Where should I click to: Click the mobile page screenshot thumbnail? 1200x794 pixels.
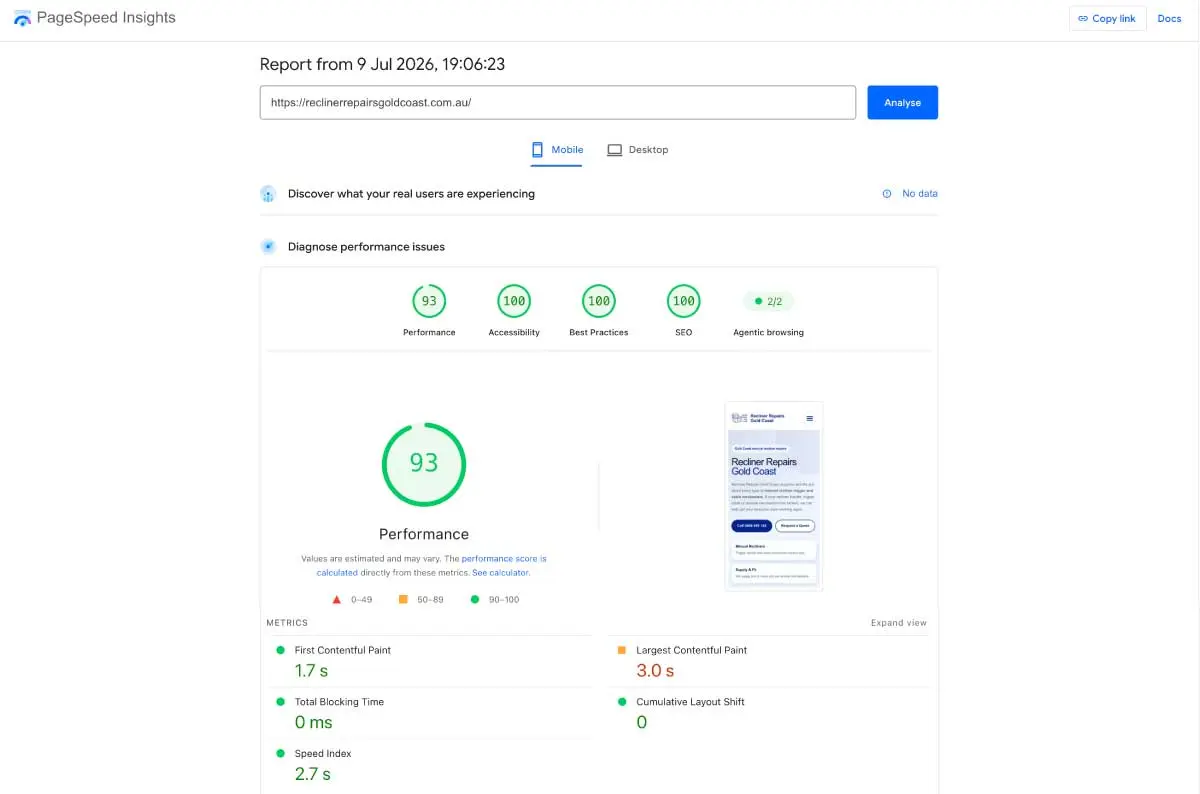(x=774, y=496)
